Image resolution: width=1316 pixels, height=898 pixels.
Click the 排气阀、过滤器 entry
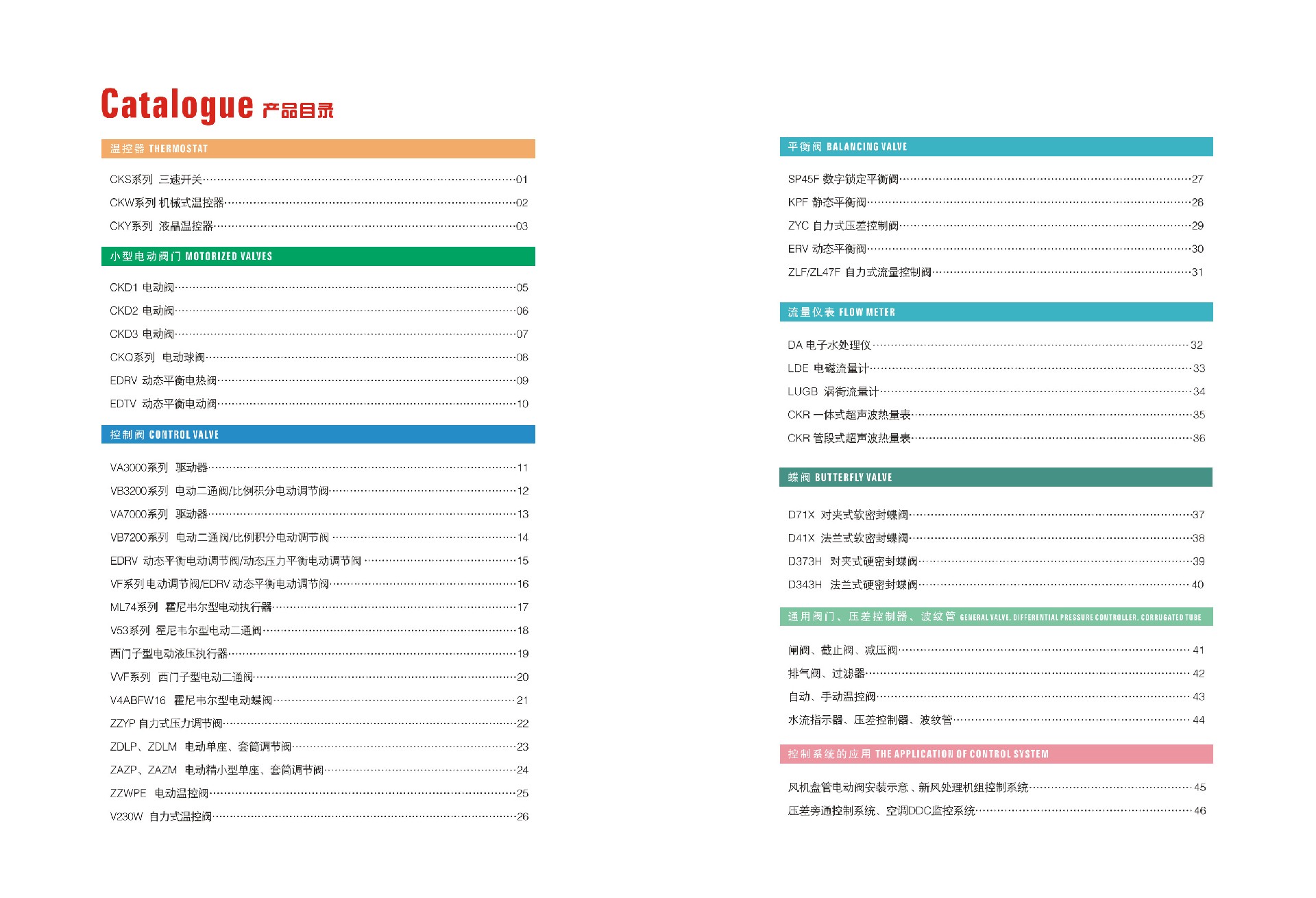click(x=826, y=673)
